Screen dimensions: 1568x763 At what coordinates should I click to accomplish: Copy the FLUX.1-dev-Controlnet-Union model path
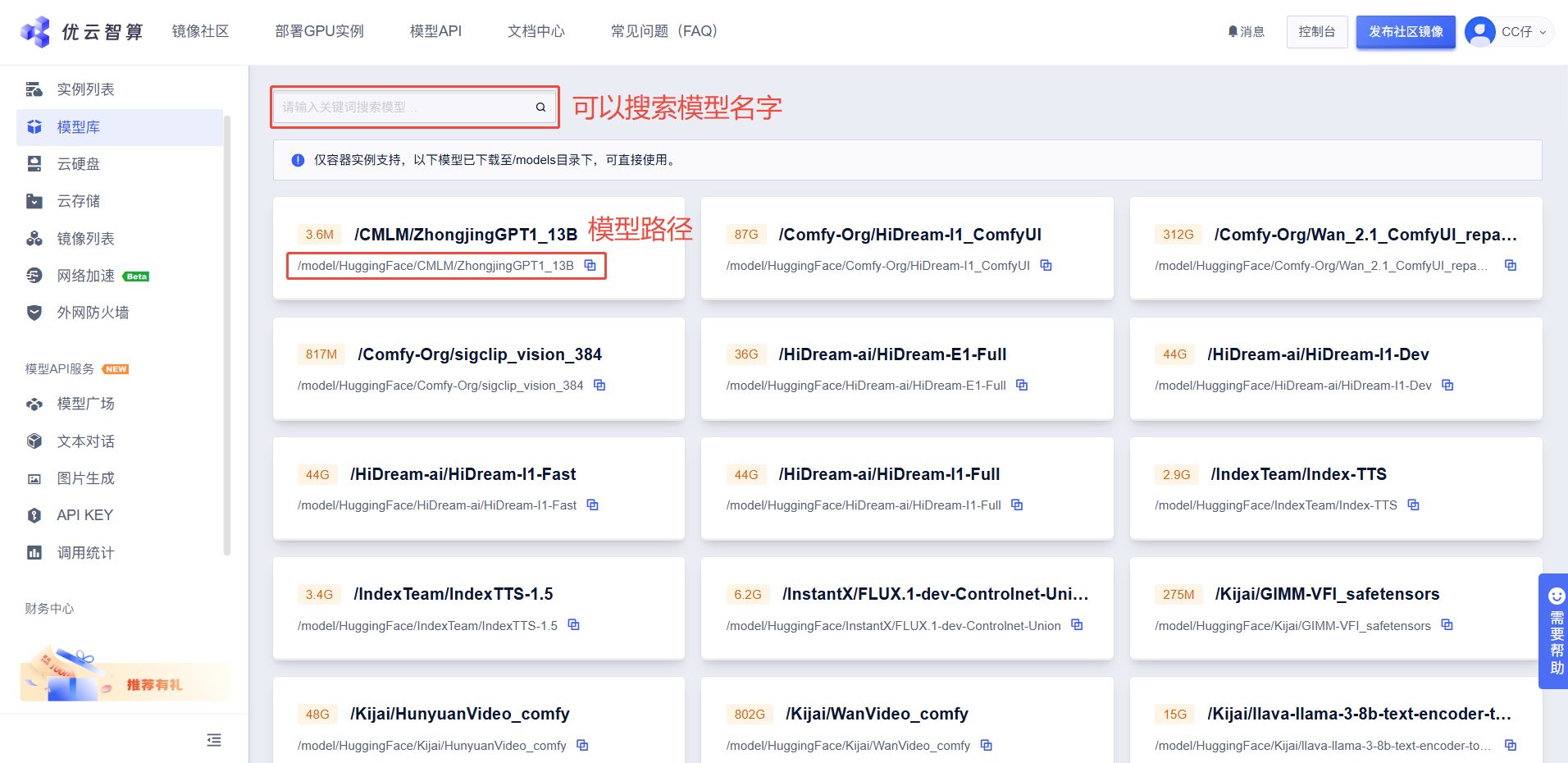click(x=1077, y=625)
